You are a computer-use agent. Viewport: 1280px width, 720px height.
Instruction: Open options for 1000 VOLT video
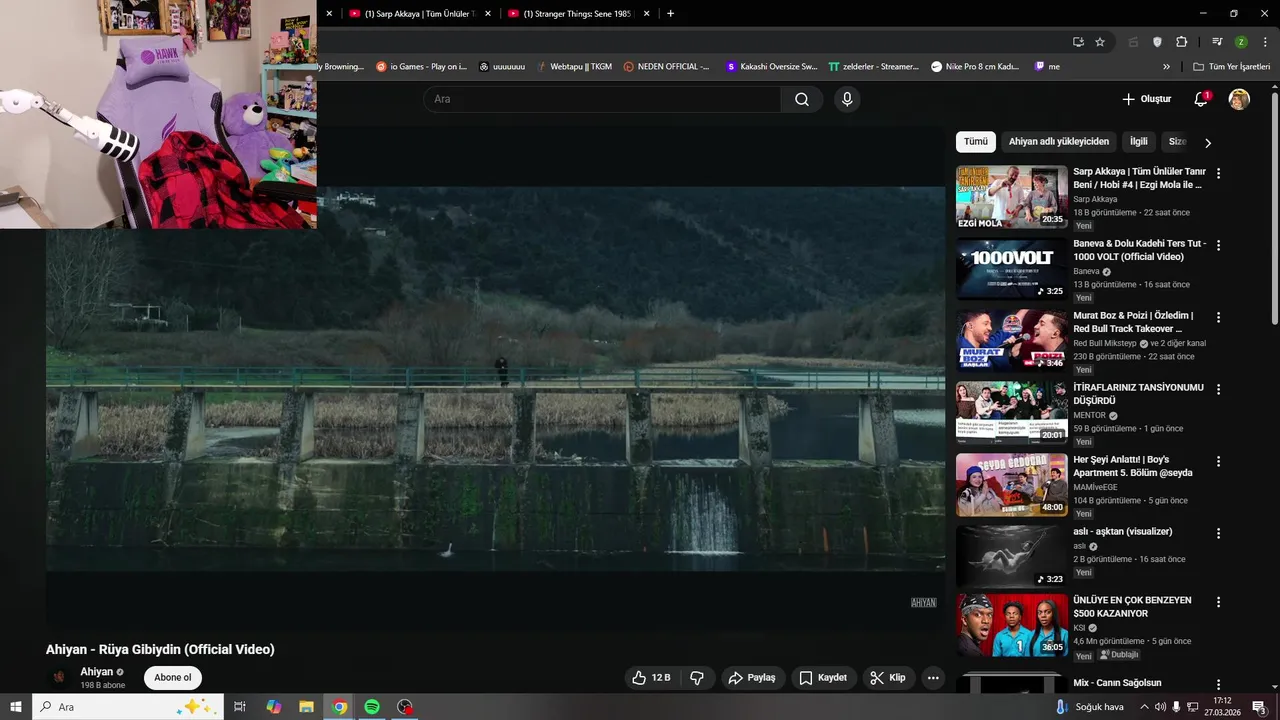tap(1218, 245)
